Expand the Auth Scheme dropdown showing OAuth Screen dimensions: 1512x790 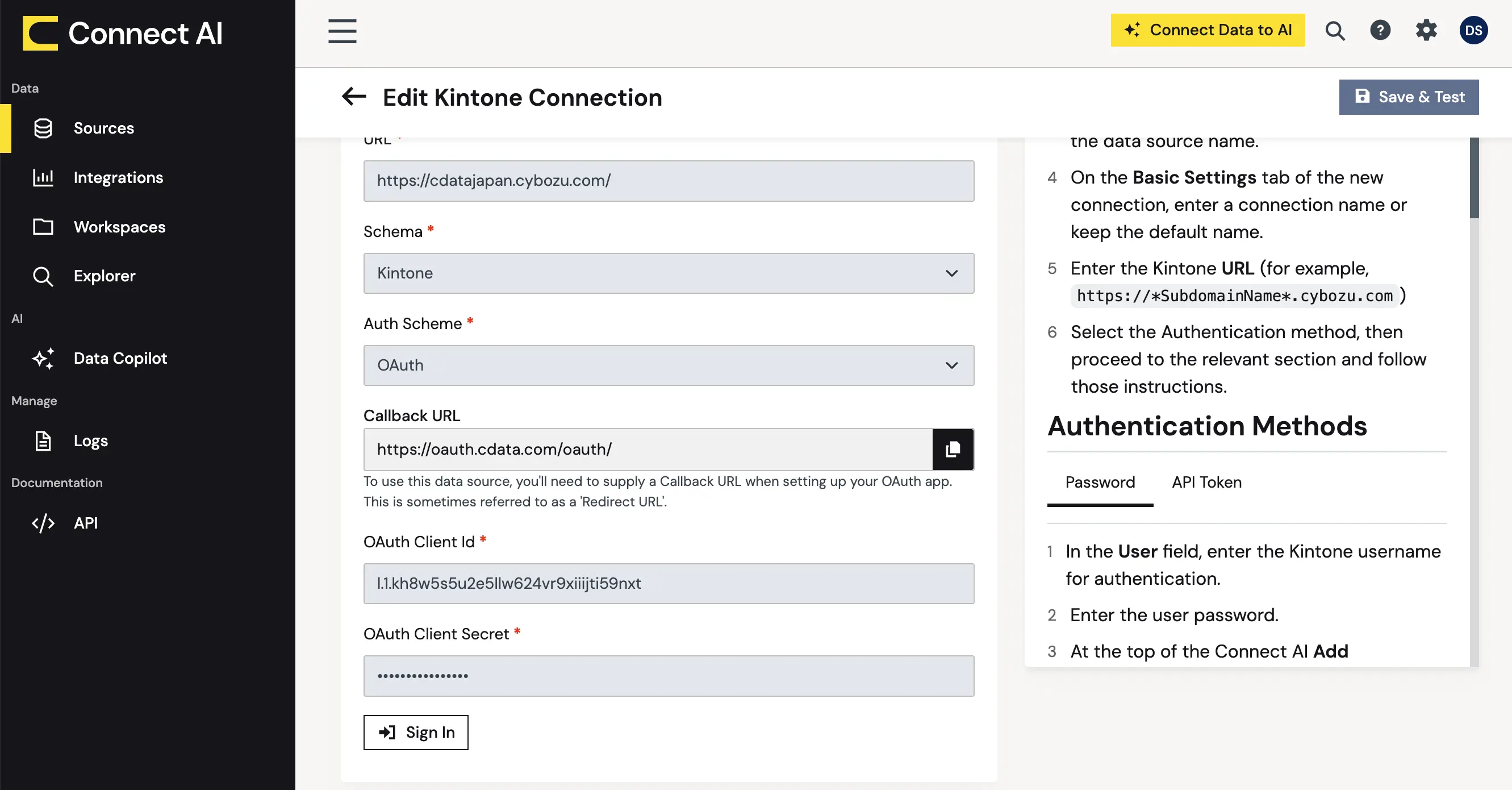coord(669,365)
